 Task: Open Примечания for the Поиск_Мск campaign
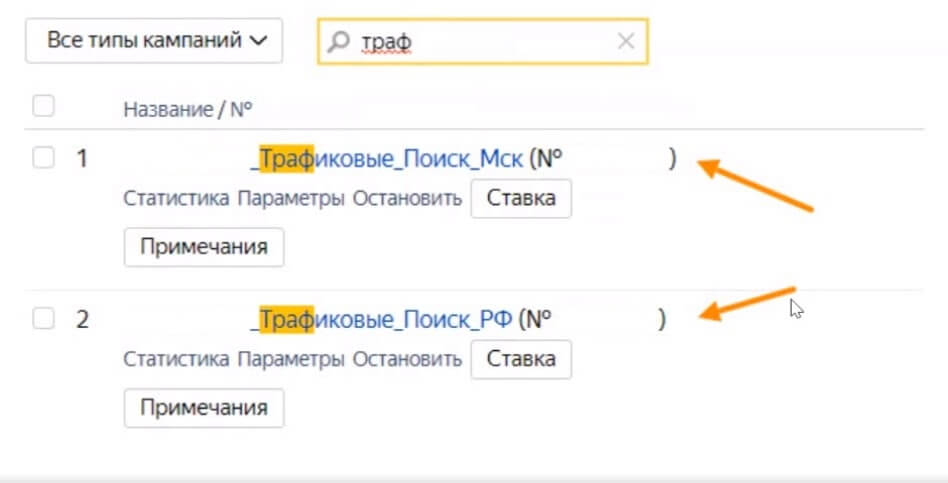204,247
